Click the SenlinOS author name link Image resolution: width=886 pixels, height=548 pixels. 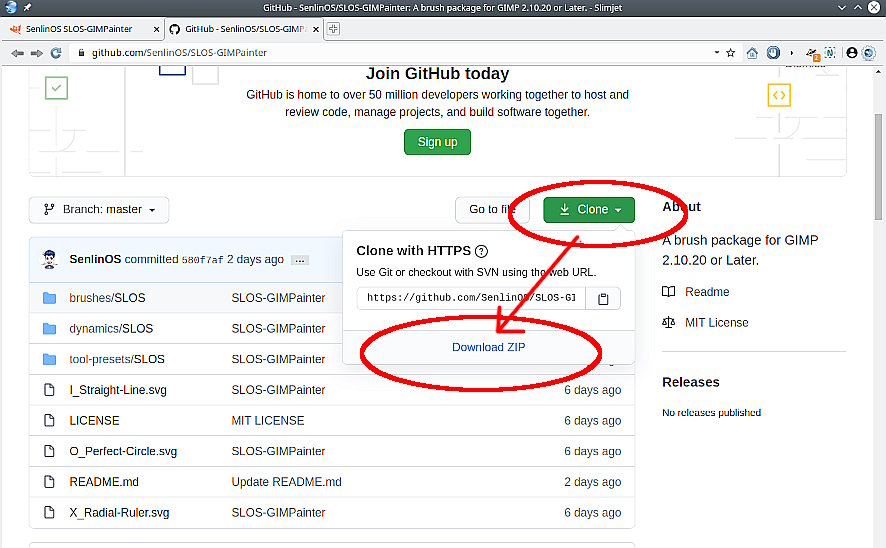95,259
